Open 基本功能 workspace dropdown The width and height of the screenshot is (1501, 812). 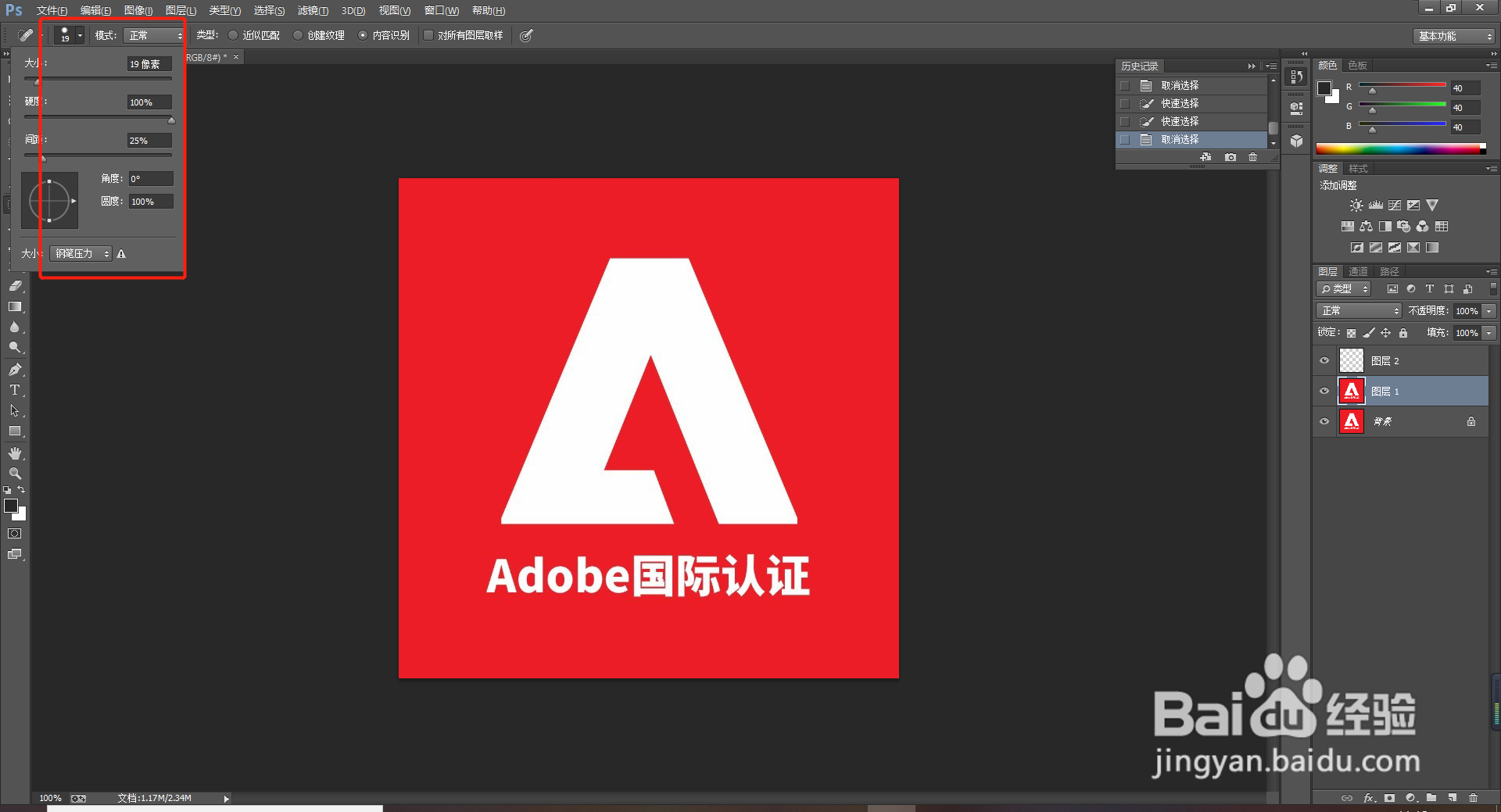coord(1454,36)
